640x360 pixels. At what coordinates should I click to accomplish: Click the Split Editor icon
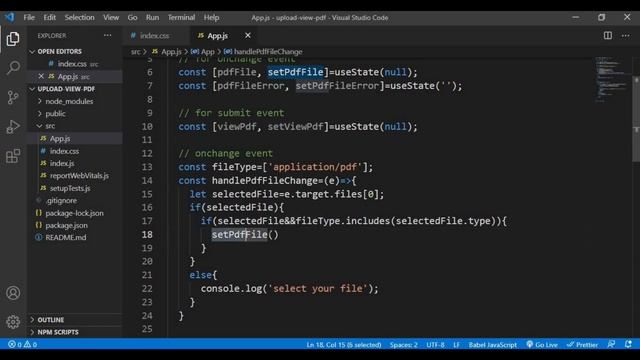608,36
